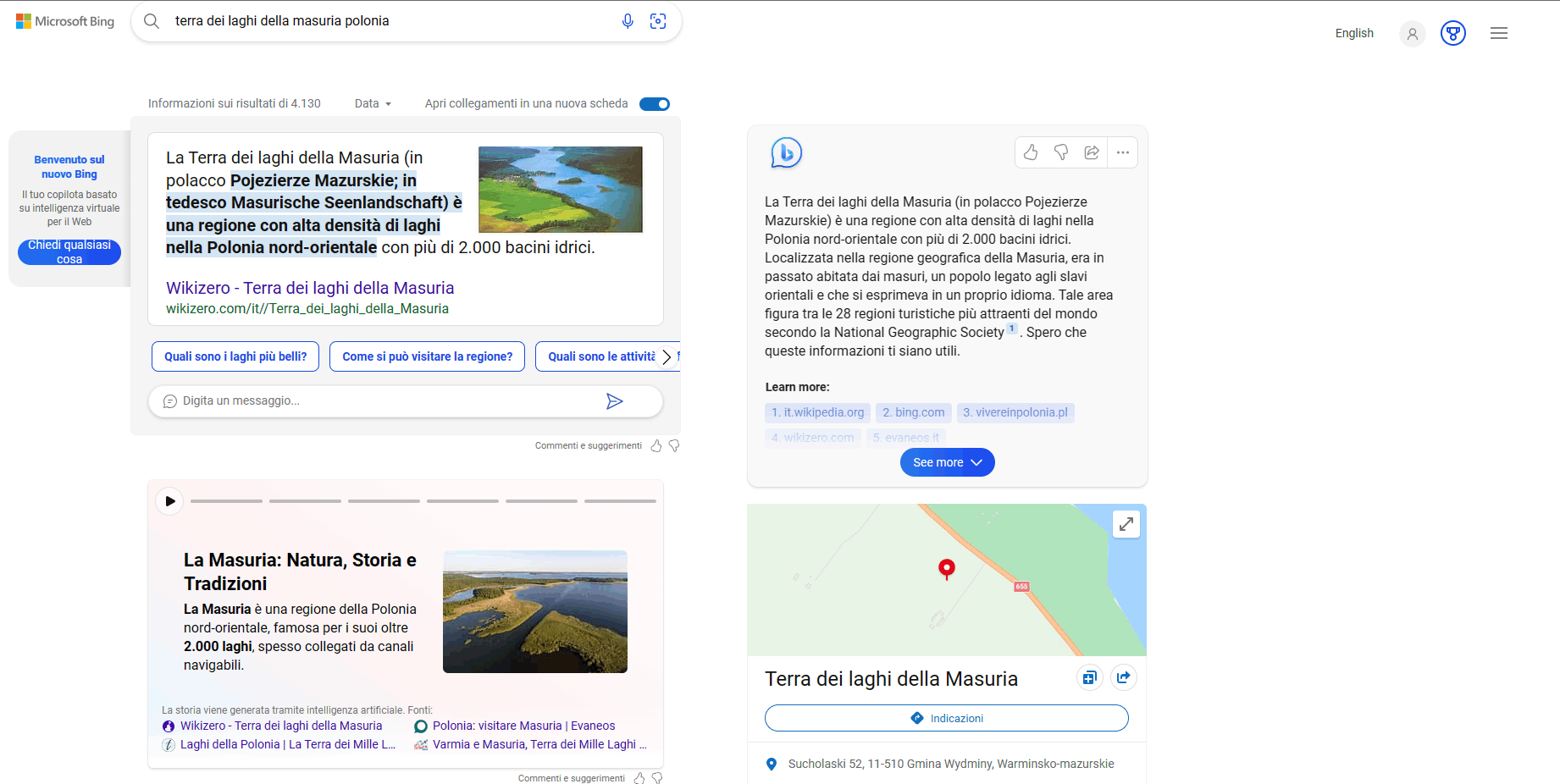Start voice search with microphone icon
Image resolution: width=1560 pixels, height=784 pixels.
tap(628, 21)
